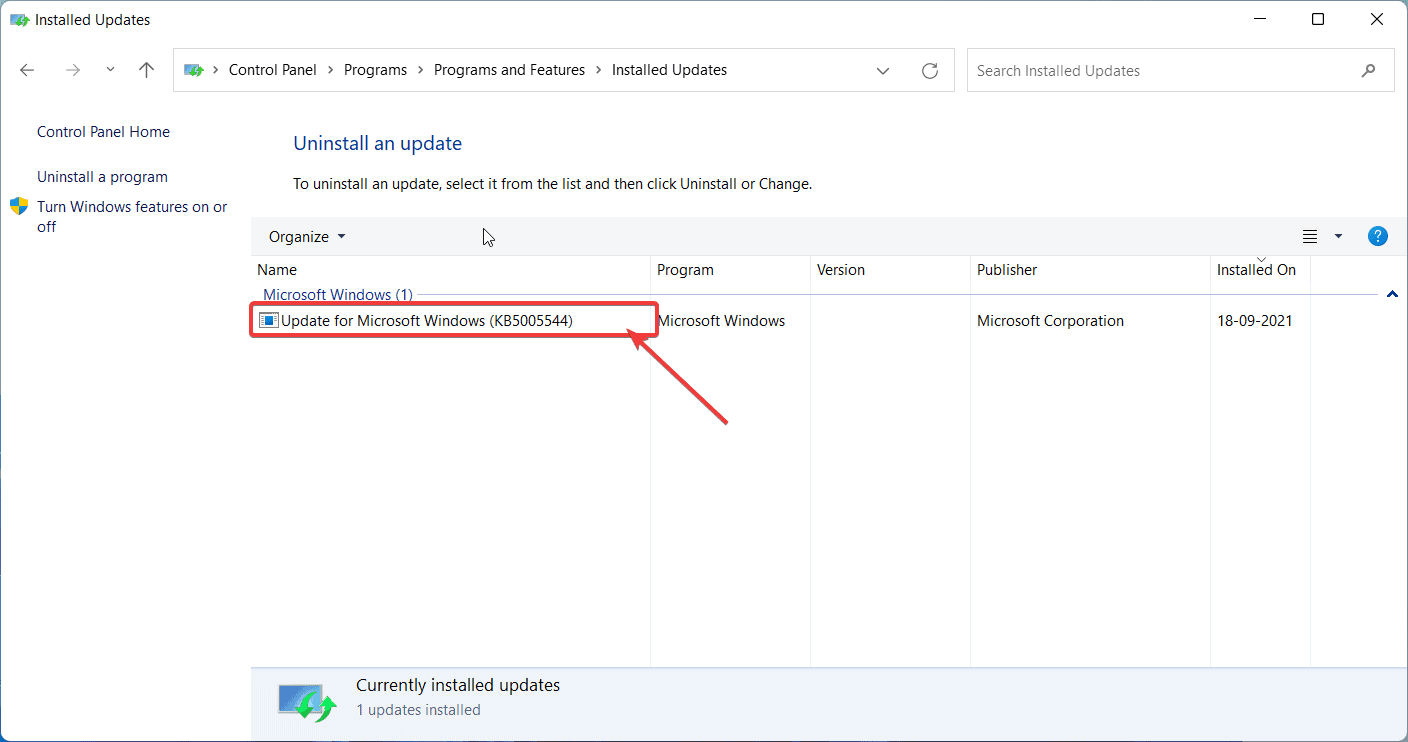The width and height of the screenshot is (1408, 742).
Task: Click Installed Updates breadcrumb segment
Action: tap(669, 70)
